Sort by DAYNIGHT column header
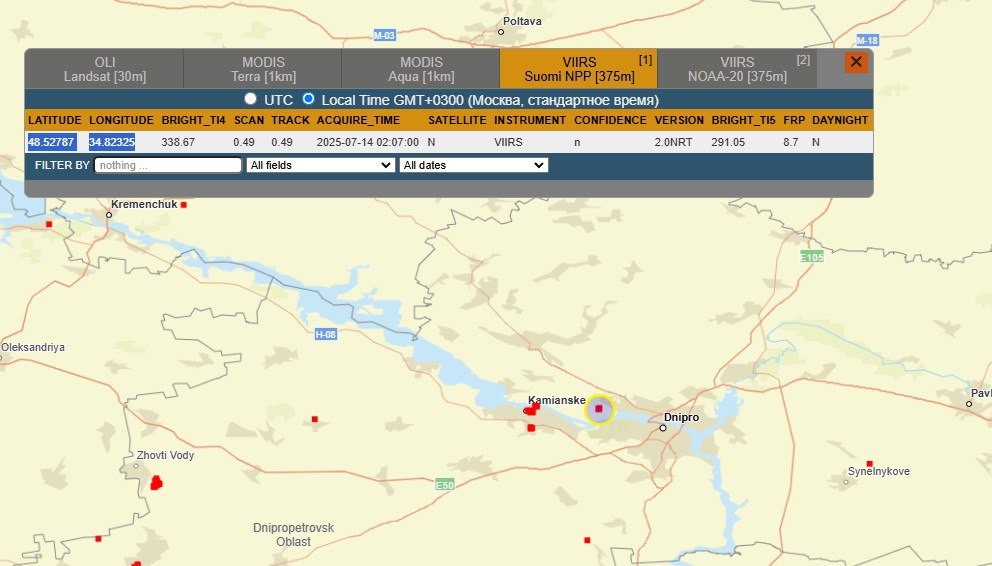Image resolution: width=992 pixels, height=566 pixels. (840, 120)
